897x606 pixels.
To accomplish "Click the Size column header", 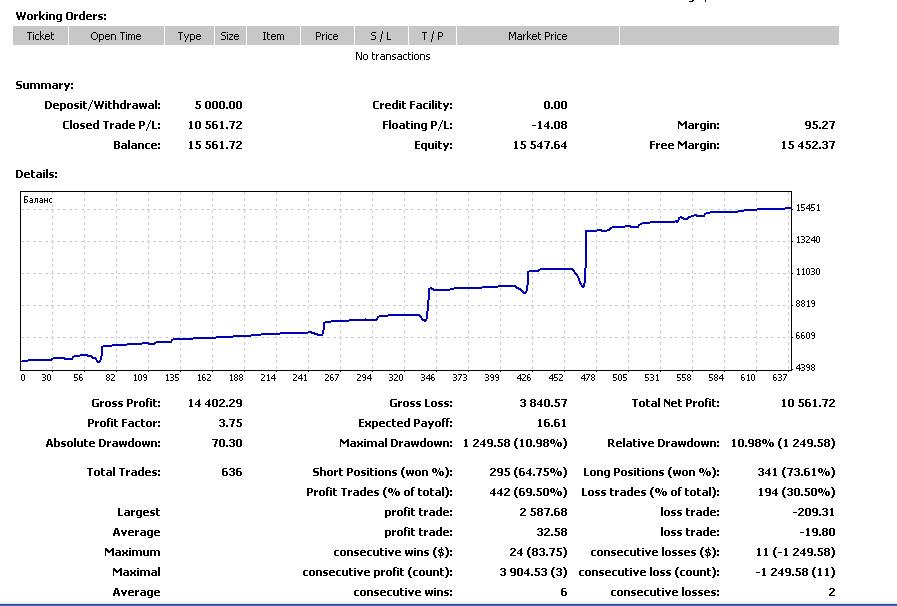I will click(x=230, y=36).
